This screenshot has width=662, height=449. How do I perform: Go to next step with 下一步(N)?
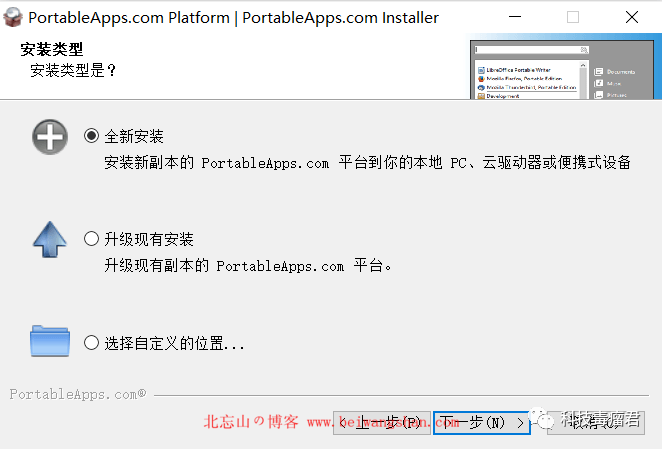coord(482,422)
